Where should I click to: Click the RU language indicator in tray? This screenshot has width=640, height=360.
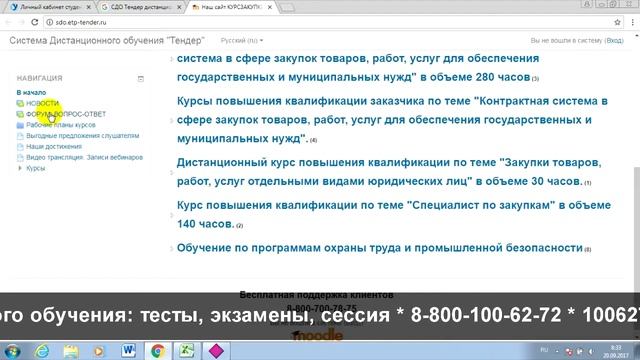pos(544,350)
